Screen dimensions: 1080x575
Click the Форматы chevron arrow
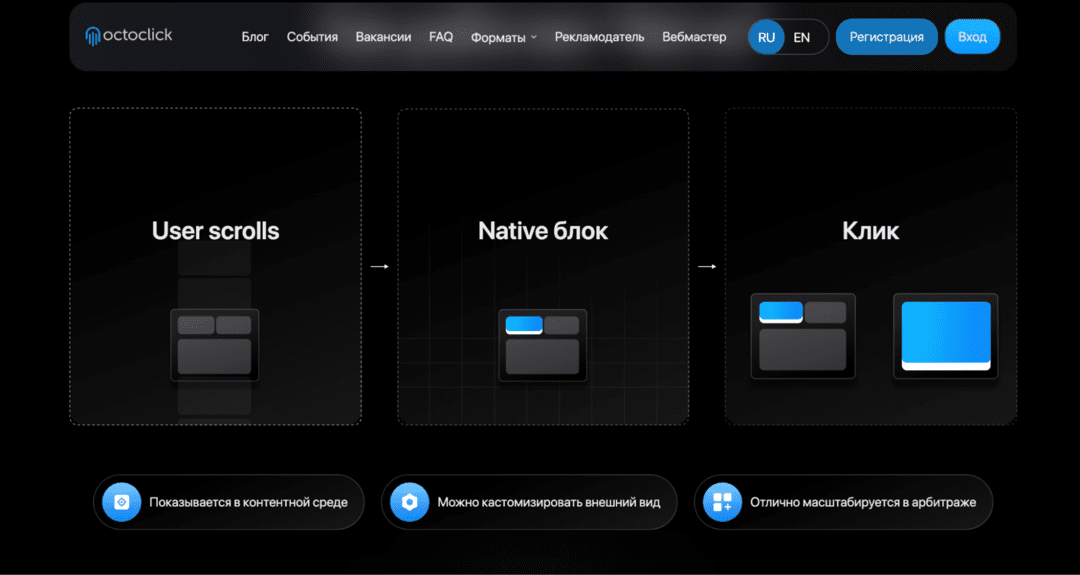[534, 37]
